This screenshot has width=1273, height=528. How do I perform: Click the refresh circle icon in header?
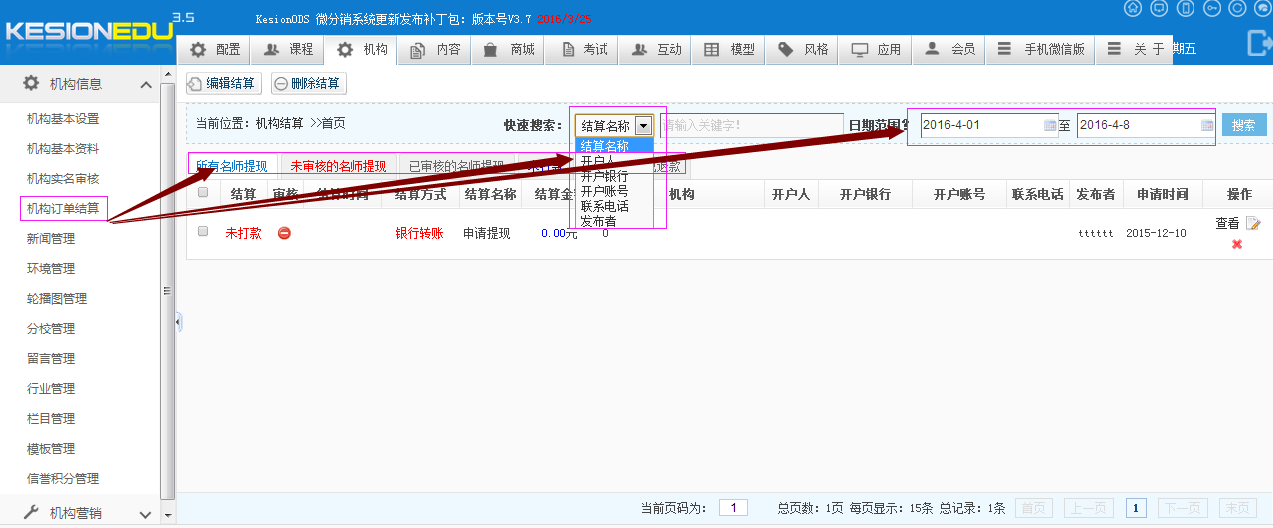click(1237, 8)
